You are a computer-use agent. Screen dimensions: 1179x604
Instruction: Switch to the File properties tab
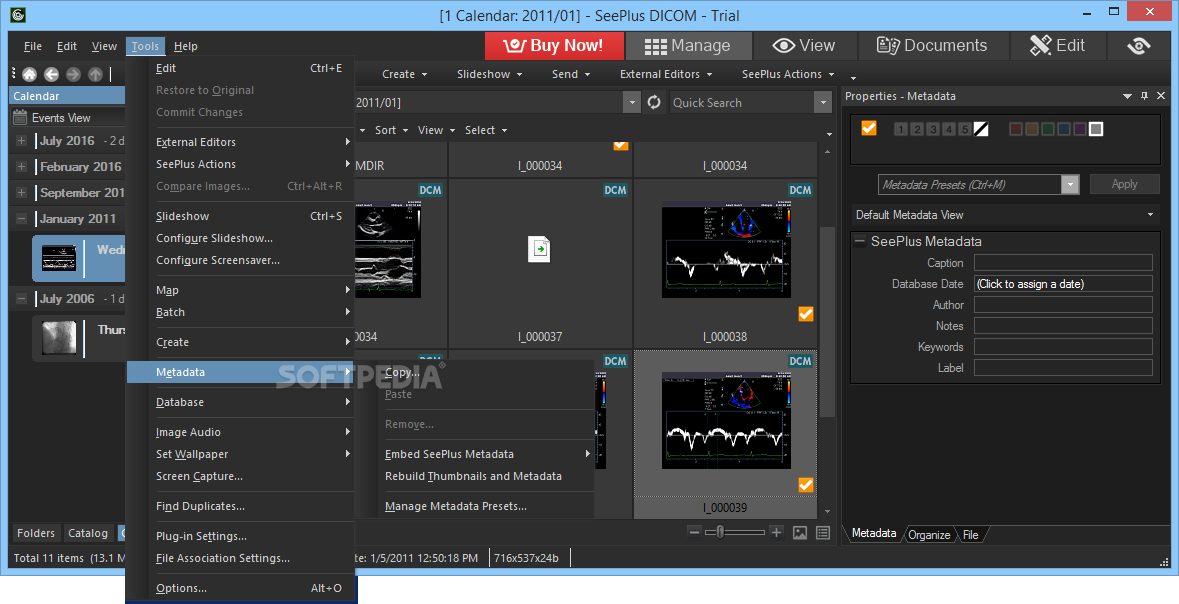pos(971,535)
